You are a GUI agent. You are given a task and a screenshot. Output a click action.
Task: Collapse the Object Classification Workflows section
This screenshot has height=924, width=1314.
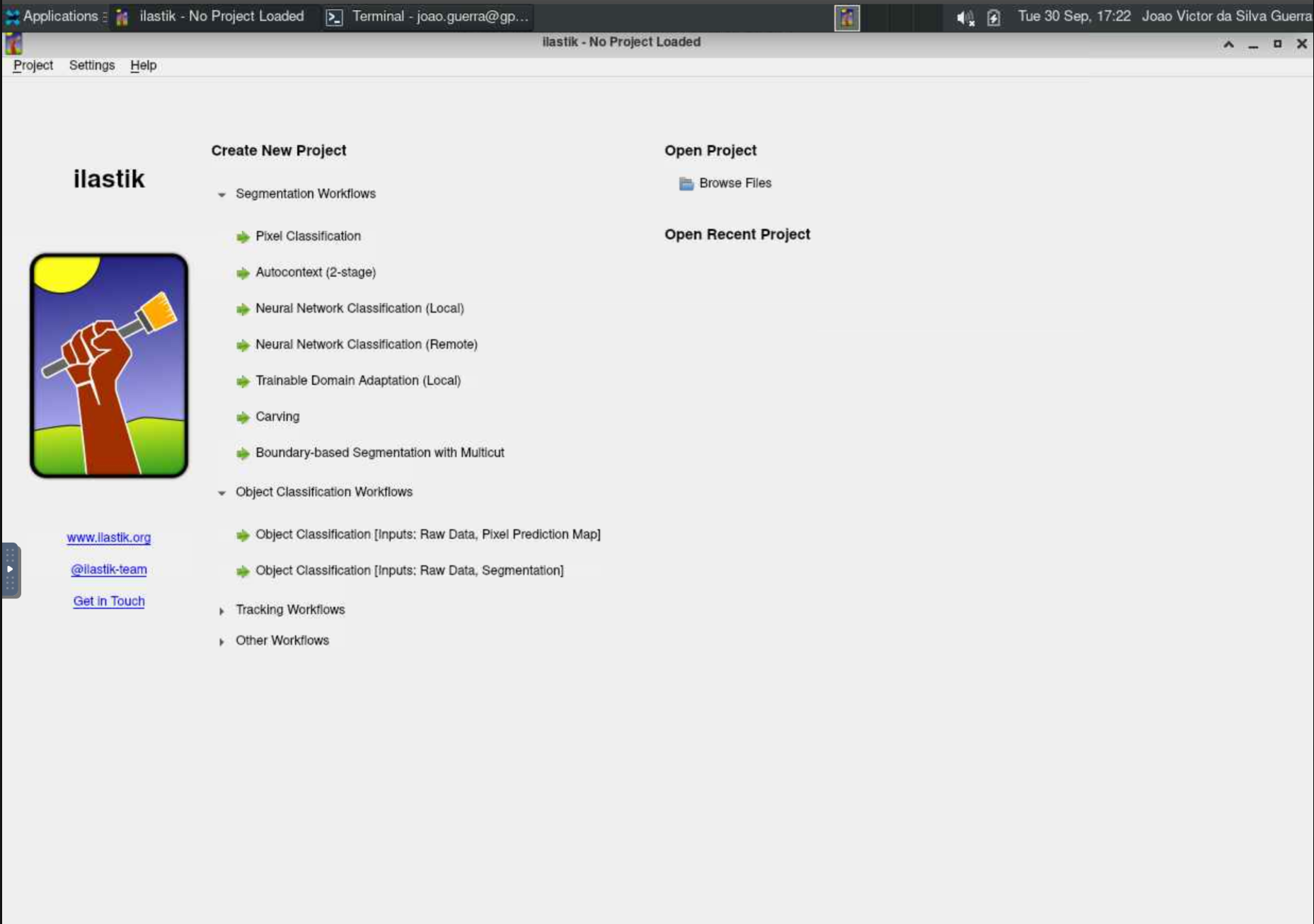221,492
